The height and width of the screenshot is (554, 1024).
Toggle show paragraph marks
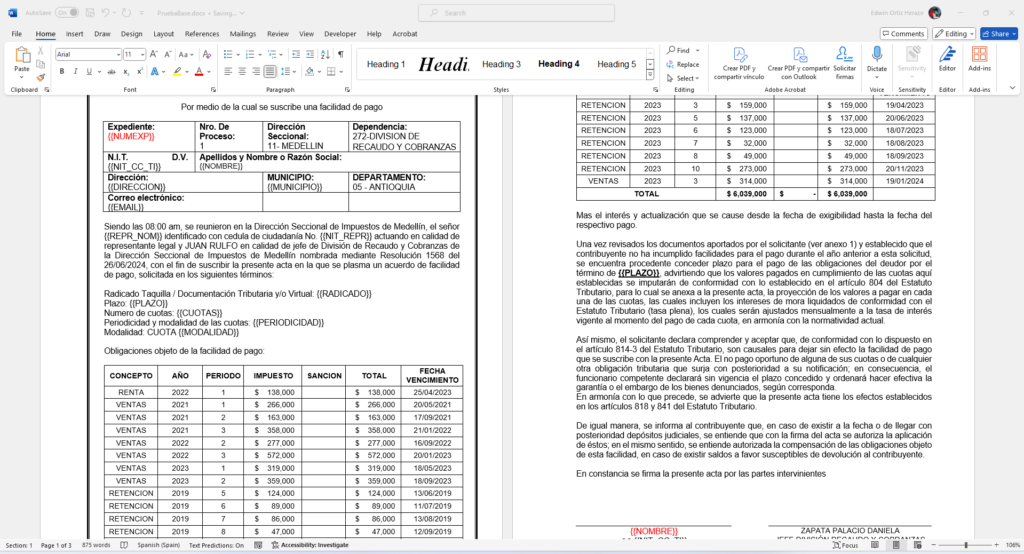click(x=340, y=54)
